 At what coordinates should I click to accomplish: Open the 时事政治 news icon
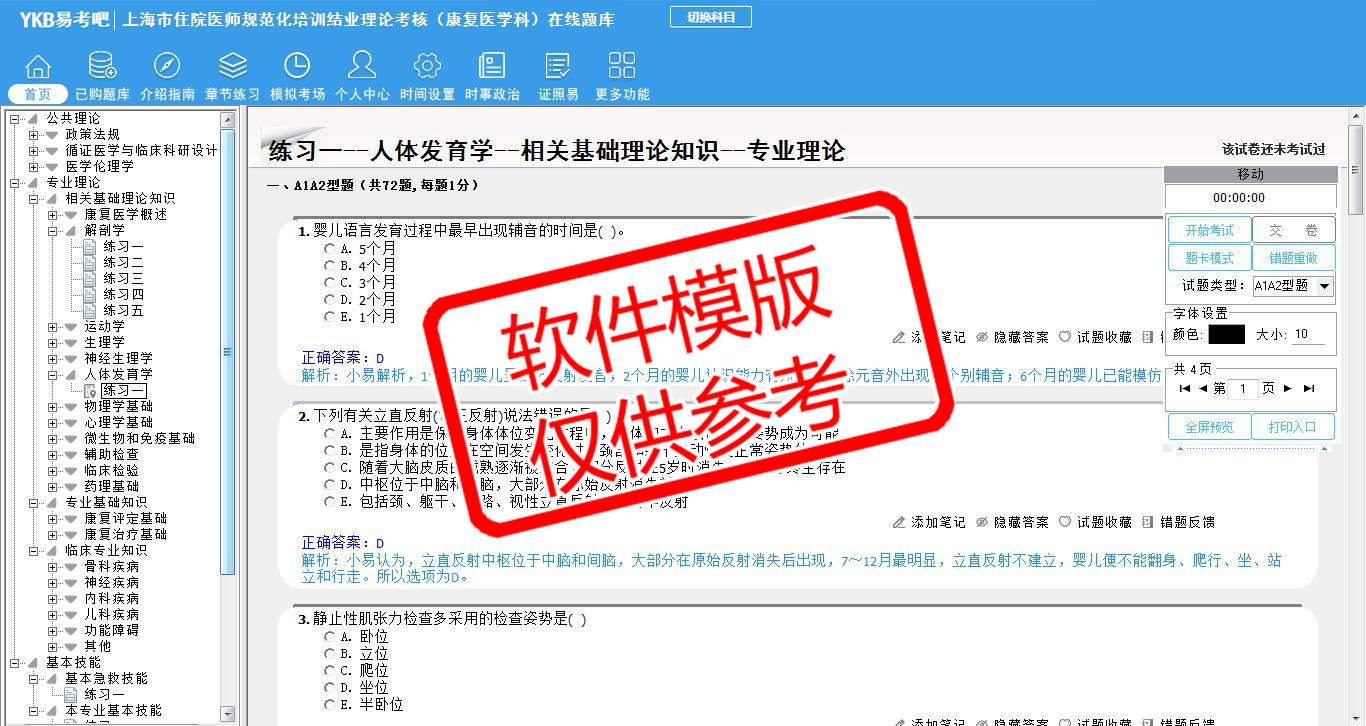coord(492,67)
